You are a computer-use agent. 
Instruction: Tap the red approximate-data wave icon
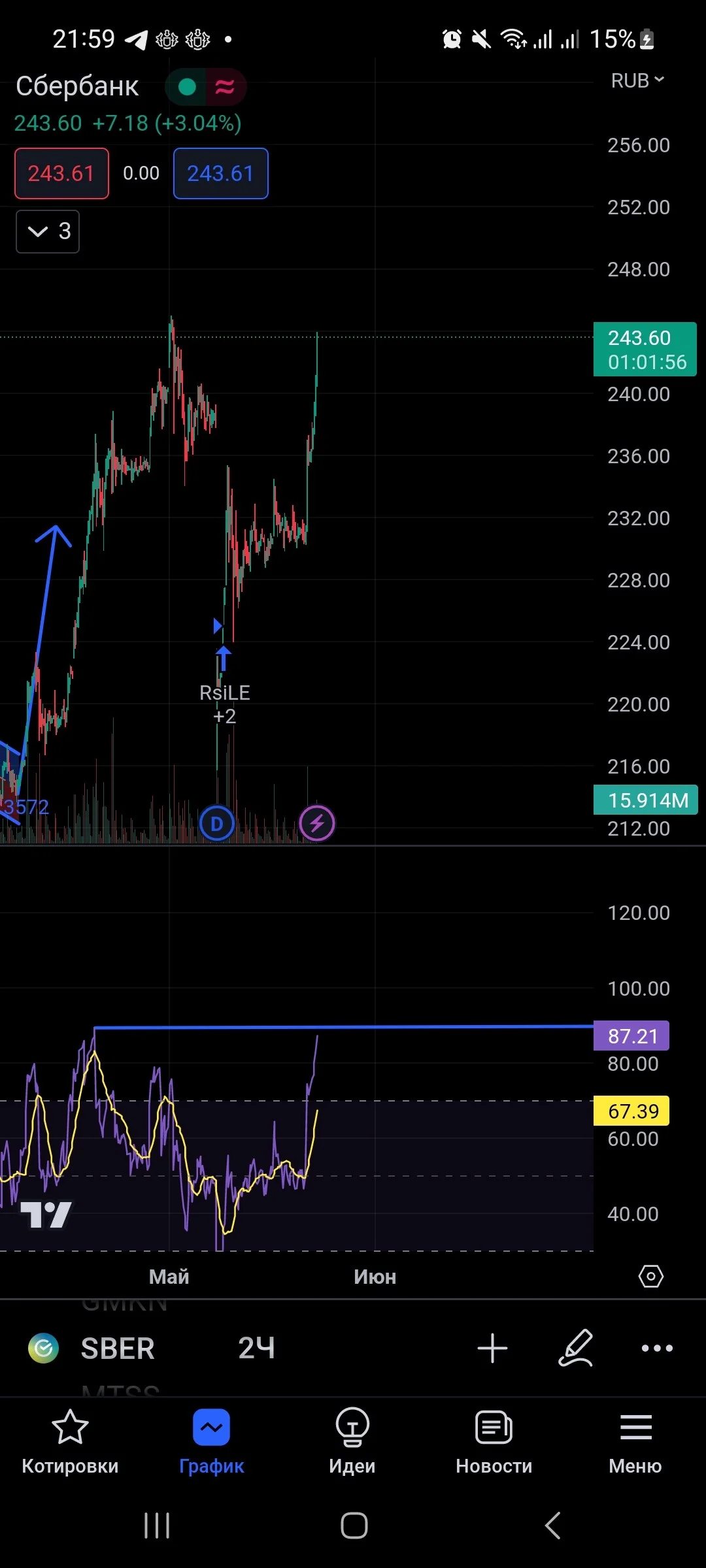tap(225, 86)
